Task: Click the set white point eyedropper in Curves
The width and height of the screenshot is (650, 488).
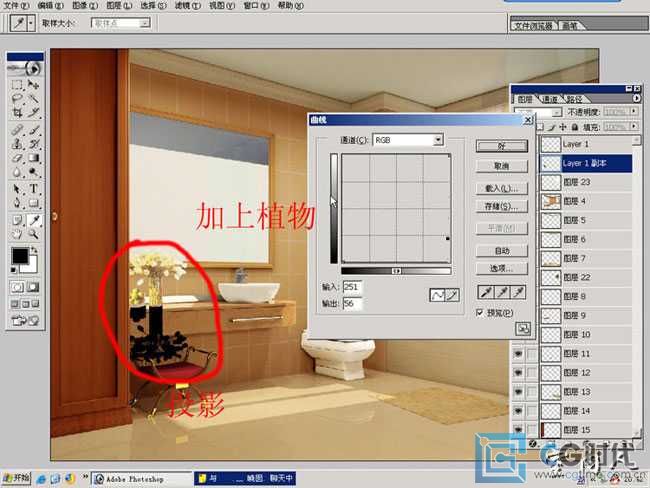Action: point(518,293)
